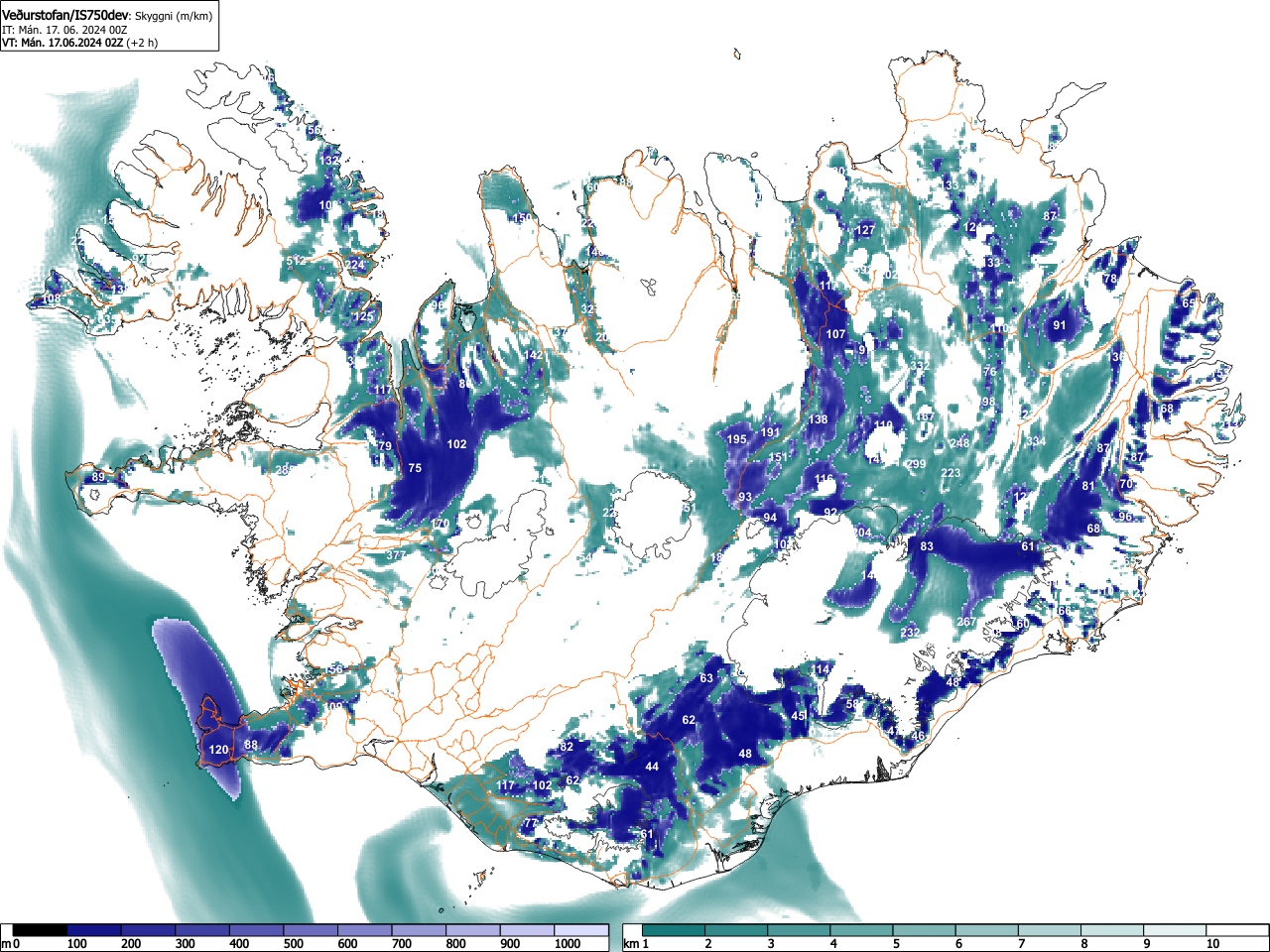This screenshot has width=1270, height=952.
Task: Click the '10' tick label on the km legend
Action: (x=1212, y=944)
